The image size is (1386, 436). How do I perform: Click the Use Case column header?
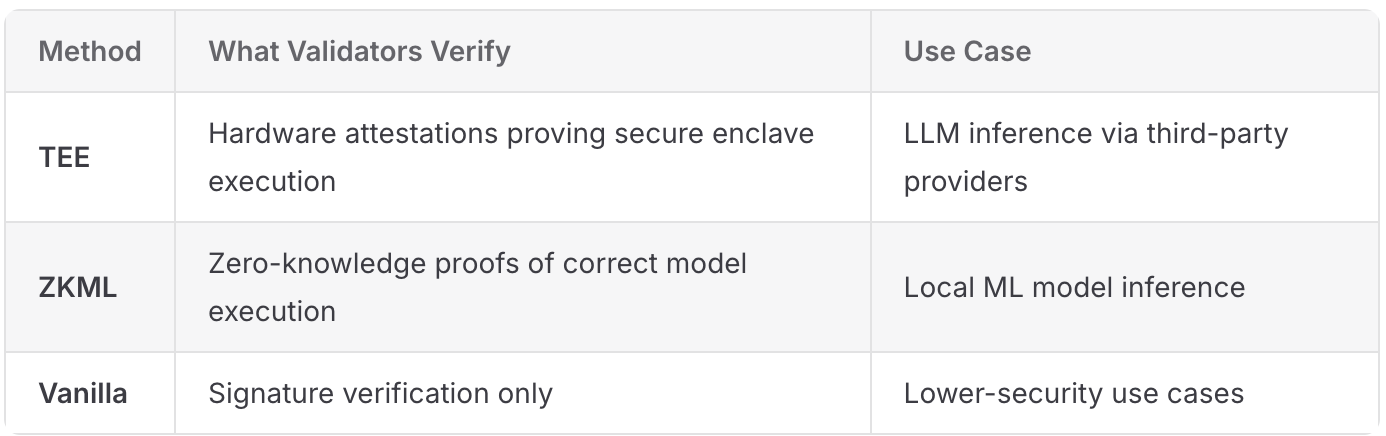point(967,51)
